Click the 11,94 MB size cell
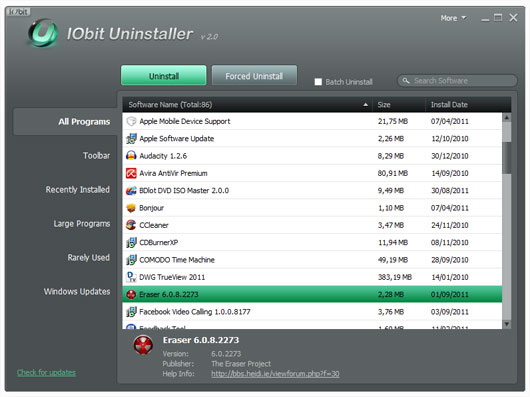The height and width of the screenshot is (397, 530). (x=393, y=243)
